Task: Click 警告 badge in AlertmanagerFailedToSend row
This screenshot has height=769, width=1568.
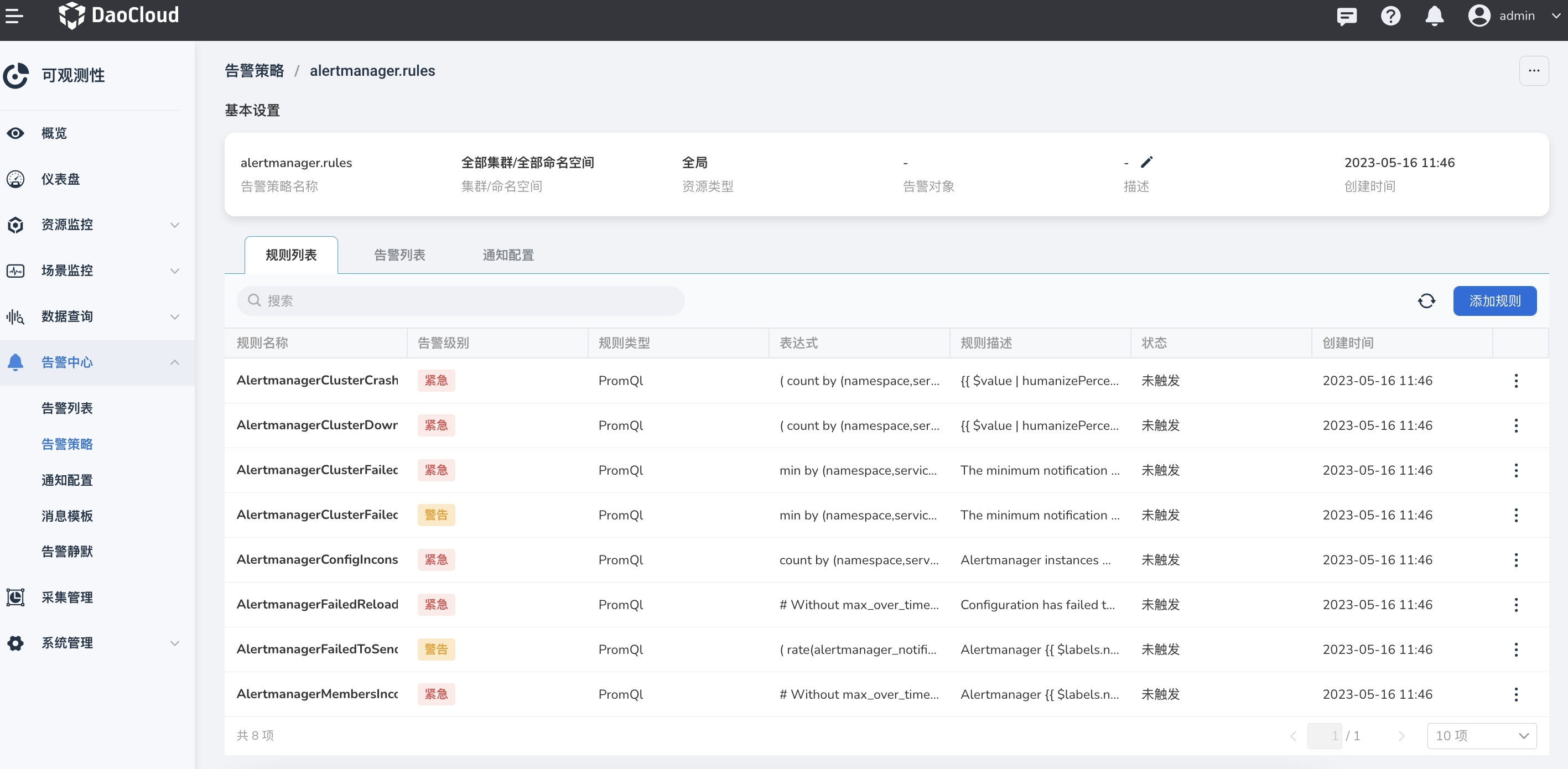Action: click(x=436, y=650)
